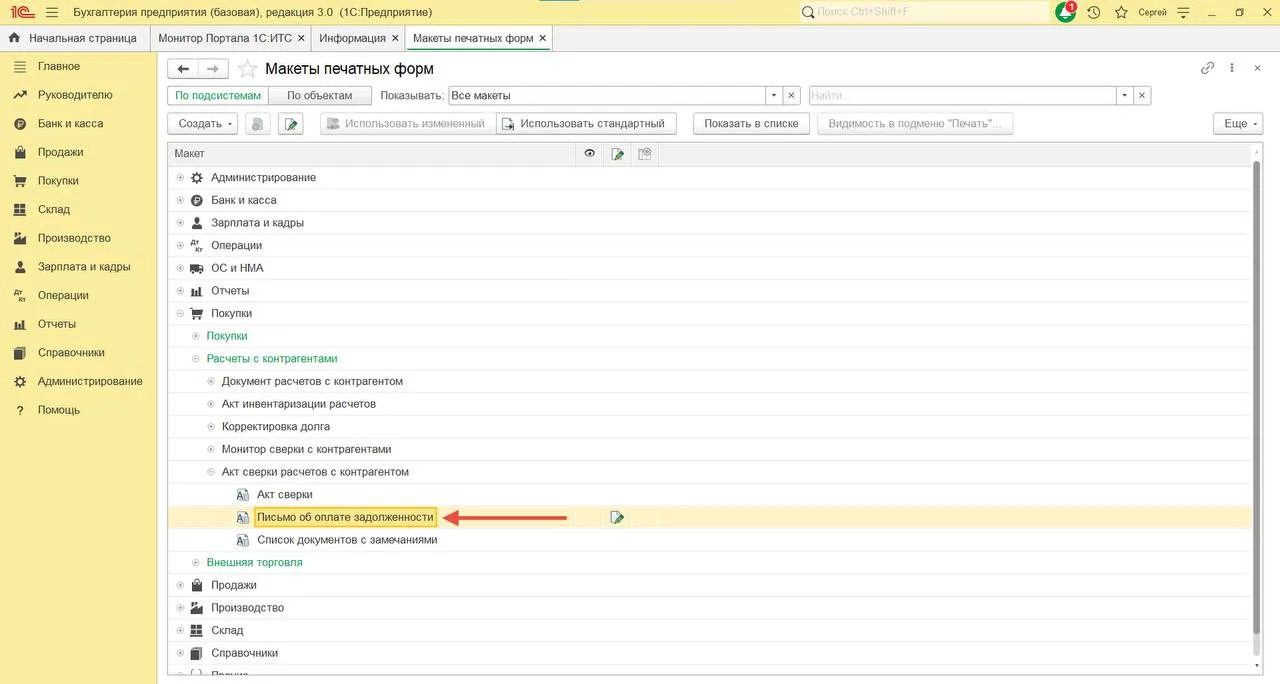Collapse the Расчеты с контрагентами node
Screen dimensions: 1280x684
[x=196, y=359]
